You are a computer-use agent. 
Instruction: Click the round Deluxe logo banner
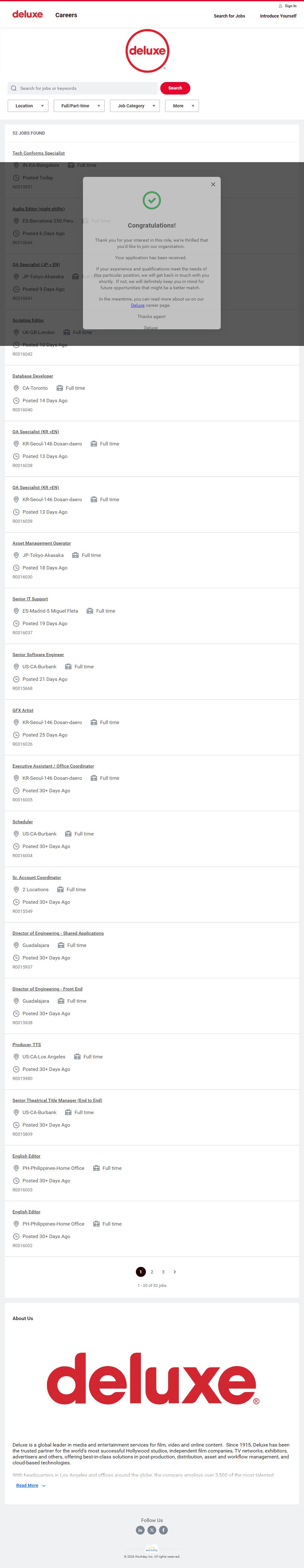click(x=147, y=51)
